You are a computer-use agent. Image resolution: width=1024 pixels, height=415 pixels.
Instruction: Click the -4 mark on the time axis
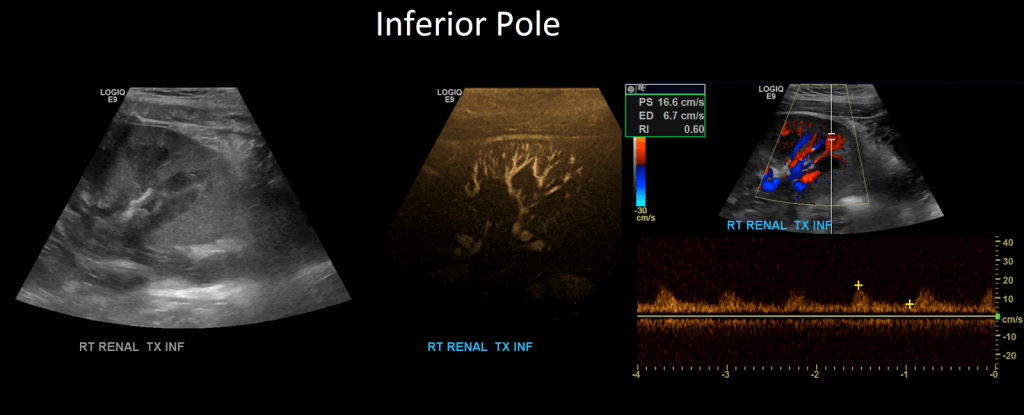pyautogui.click(x=637, y=375)
